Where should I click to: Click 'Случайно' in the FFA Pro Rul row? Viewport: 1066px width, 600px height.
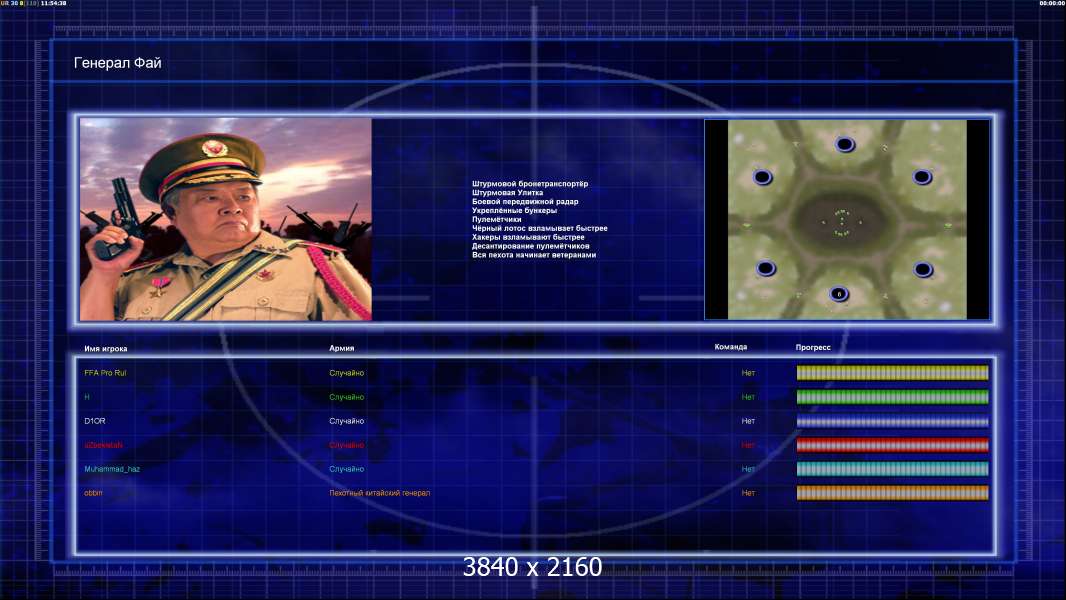pyautogui.click(x=347, y=373)
